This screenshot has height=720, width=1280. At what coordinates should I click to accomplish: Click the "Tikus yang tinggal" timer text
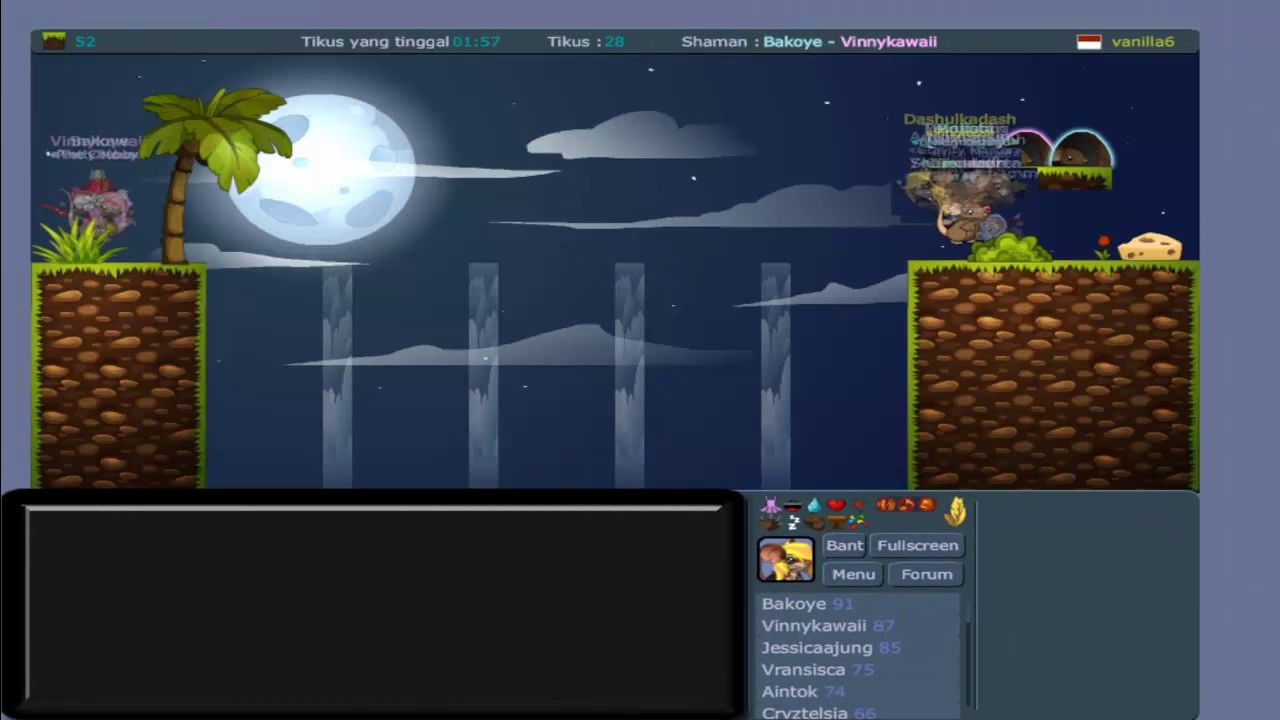click(400, 42)
